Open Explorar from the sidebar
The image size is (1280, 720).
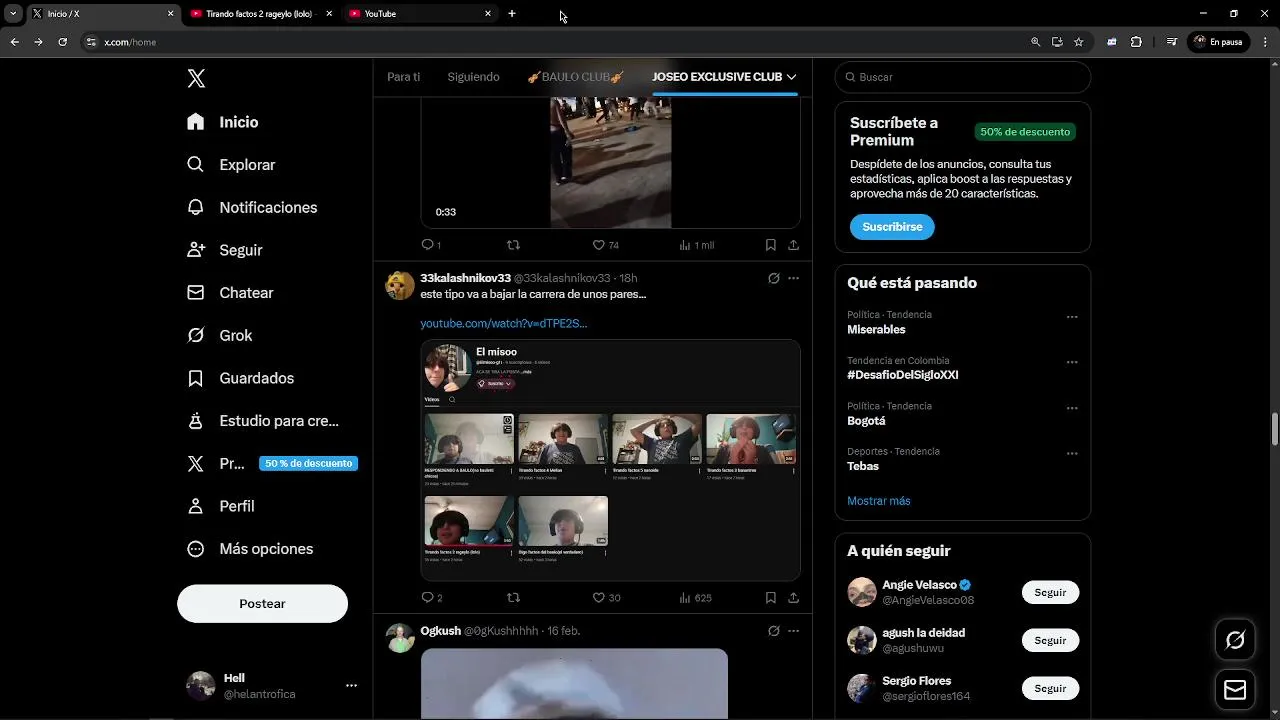point(231,165)
